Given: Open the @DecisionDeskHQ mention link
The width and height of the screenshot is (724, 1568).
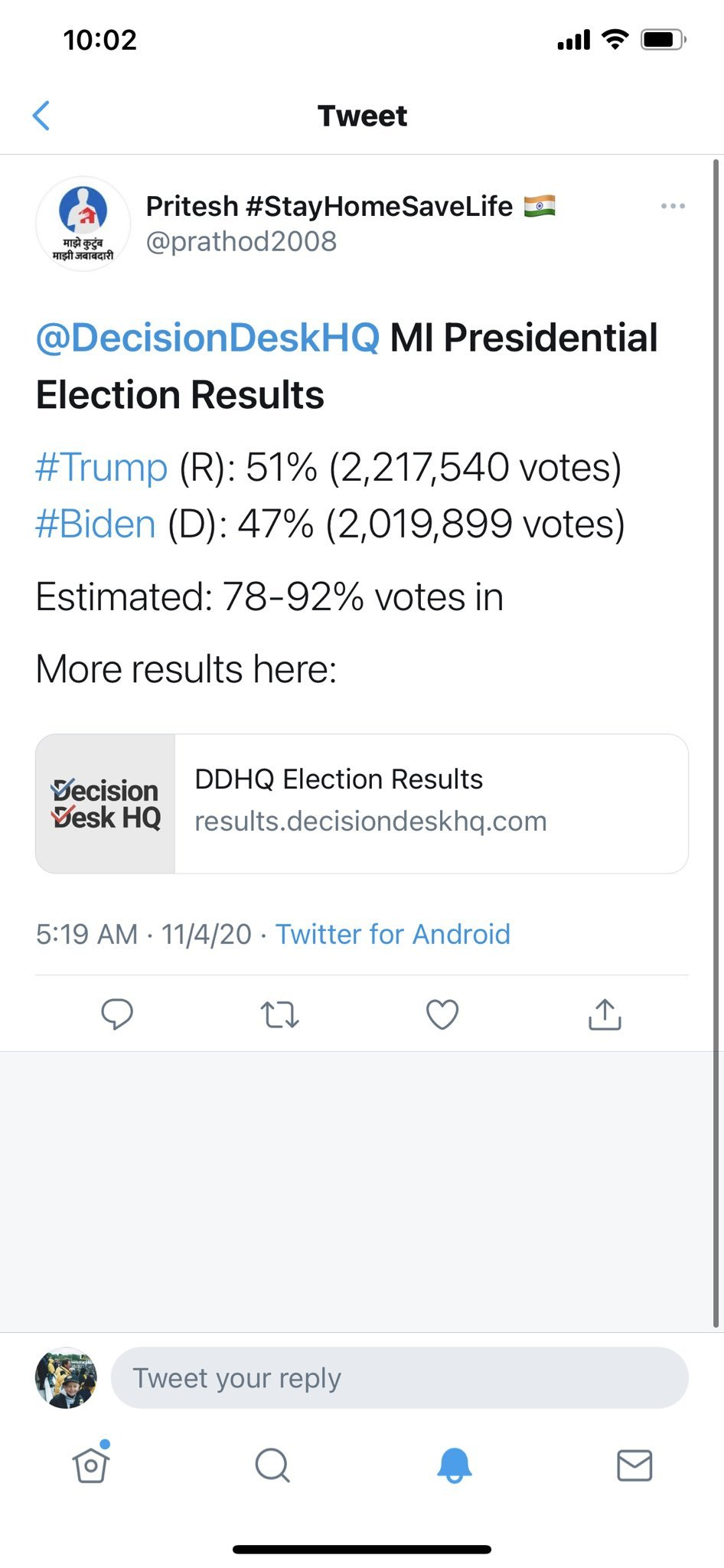Looking at the screenshot, I should pos(207,338).
